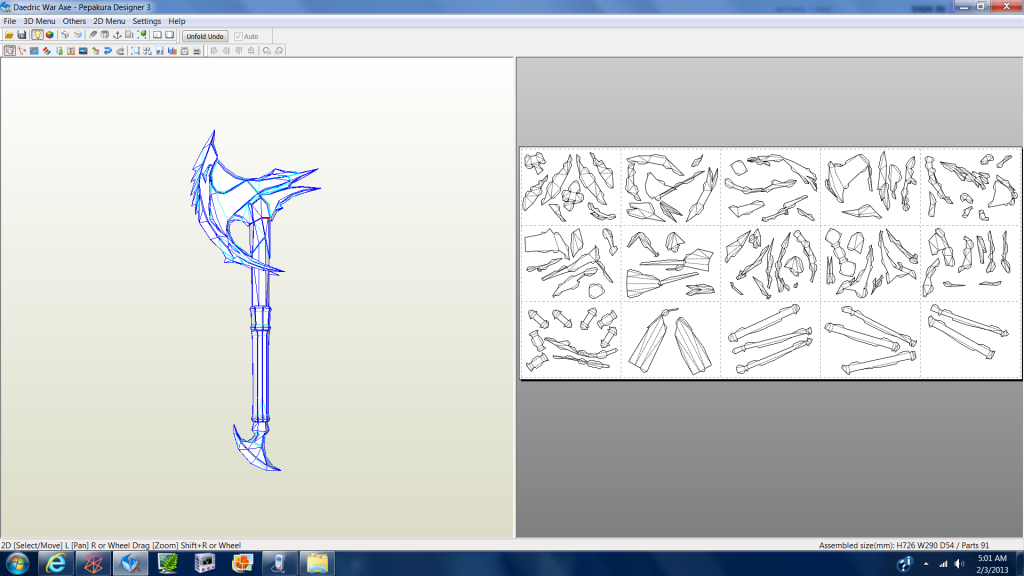Screen dimensions: 1024x576
Task: Click the arrange parts grid icon
Action: [x=148, y=51]
